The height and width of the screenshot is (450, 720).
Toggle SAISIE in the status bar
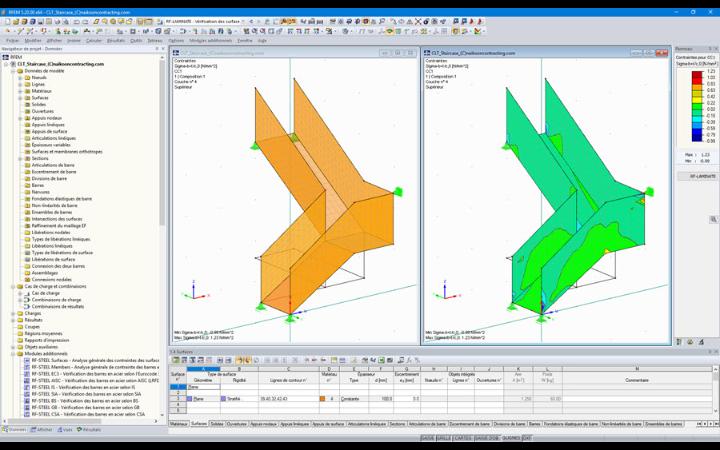pyautogui.click(x=428, y=438)
